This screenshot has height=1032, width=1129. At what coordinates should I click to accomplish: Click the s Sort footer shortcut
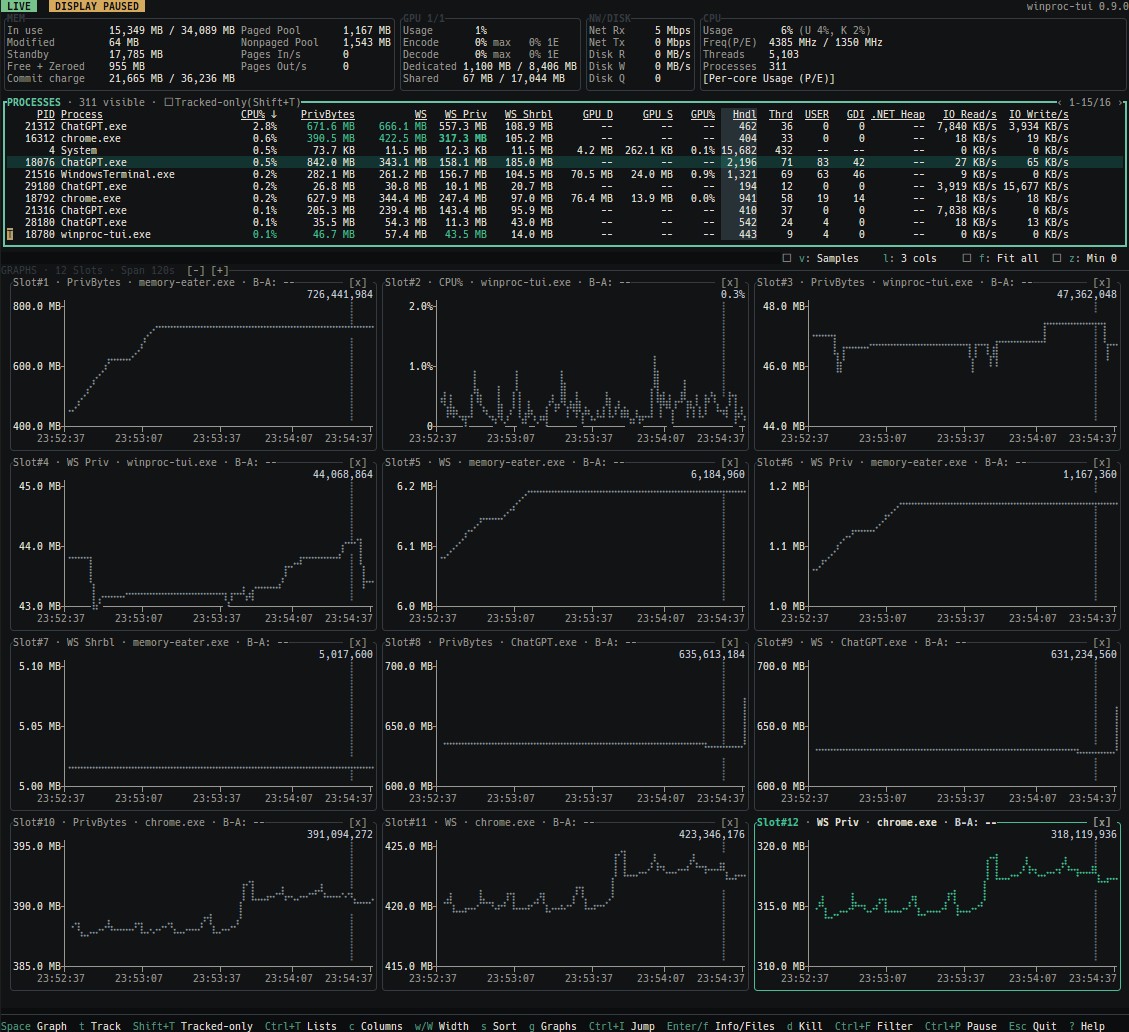pyautogui.click(x=499, y=1026)
